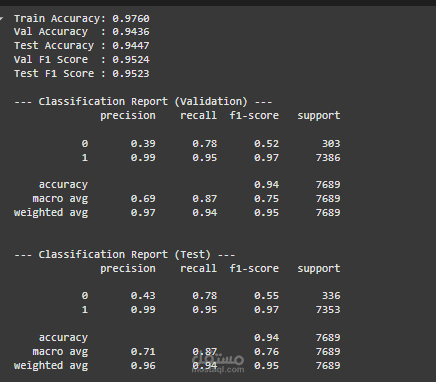Image resolution: width=436 pixels, height=382 pixels.
Task: Select f1-score 0.55 in Test report
Action: [x=266, y=296]
